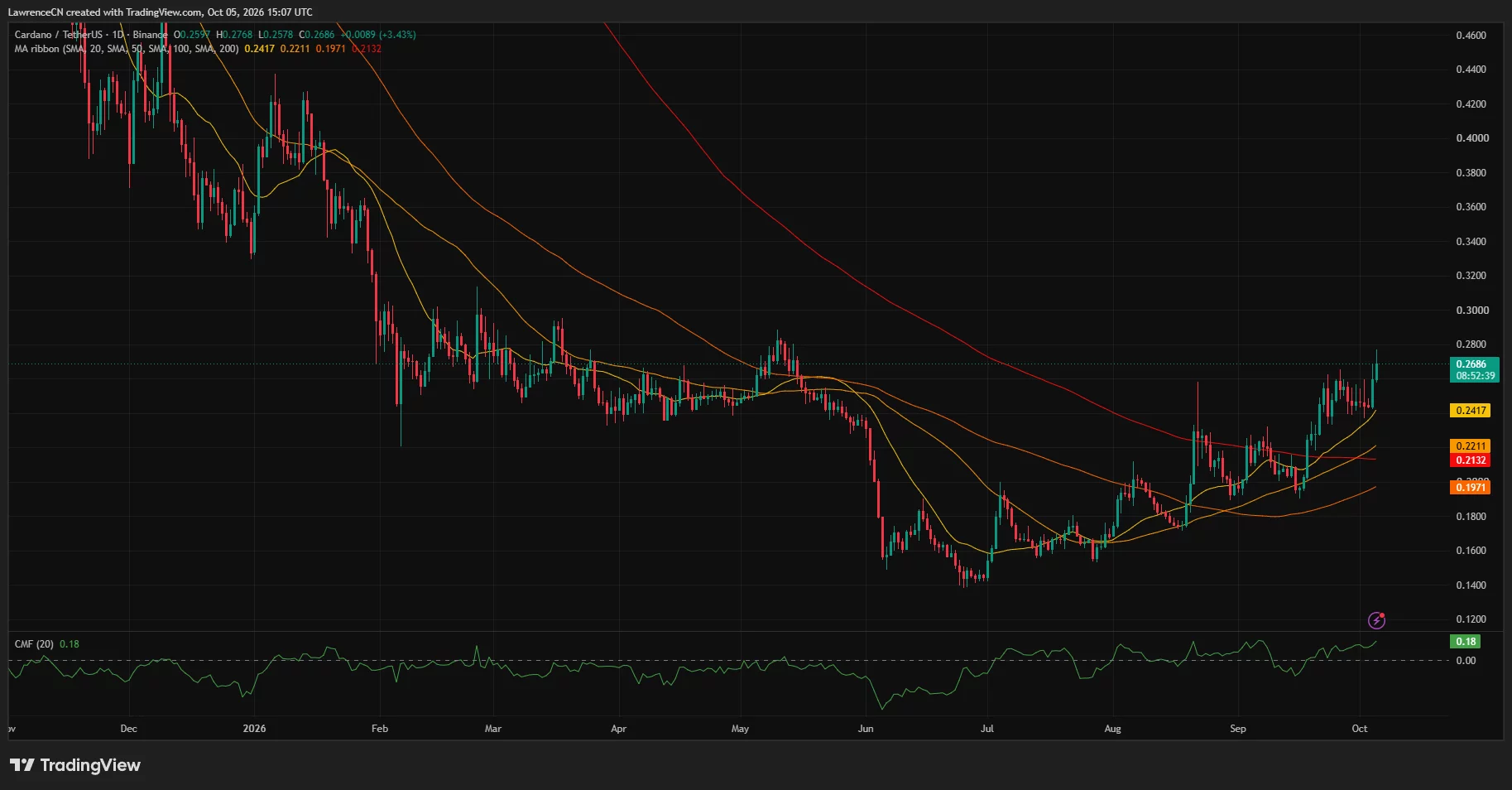Click the 0.3000 price axis label
The height and width of the screenshot is (790, 1512).
[x=1471, y=311]
